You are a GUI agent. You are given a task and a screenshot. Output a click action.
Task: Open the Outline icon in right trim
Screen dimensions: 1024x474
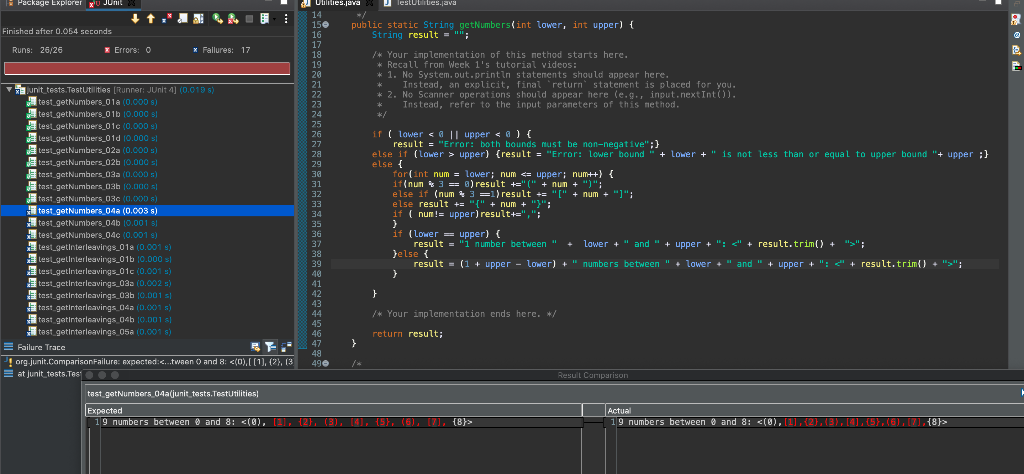tap(1016, 50)
